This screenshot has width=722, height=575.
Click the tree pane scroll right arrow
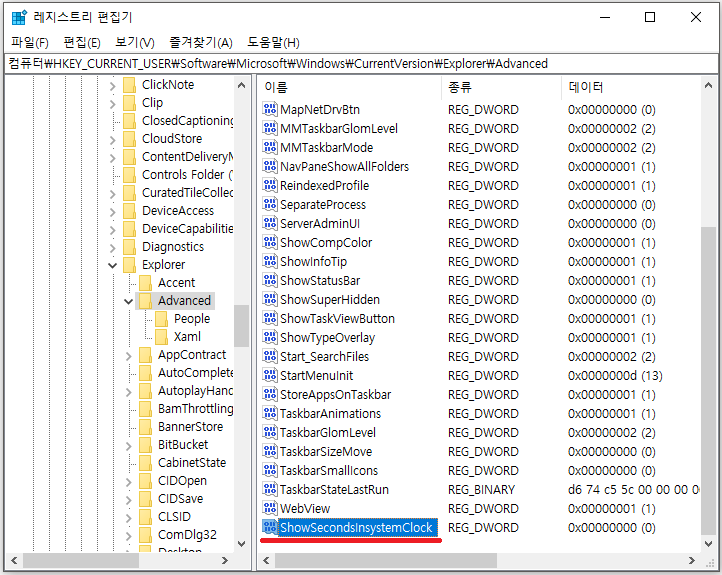click(225, 560)
